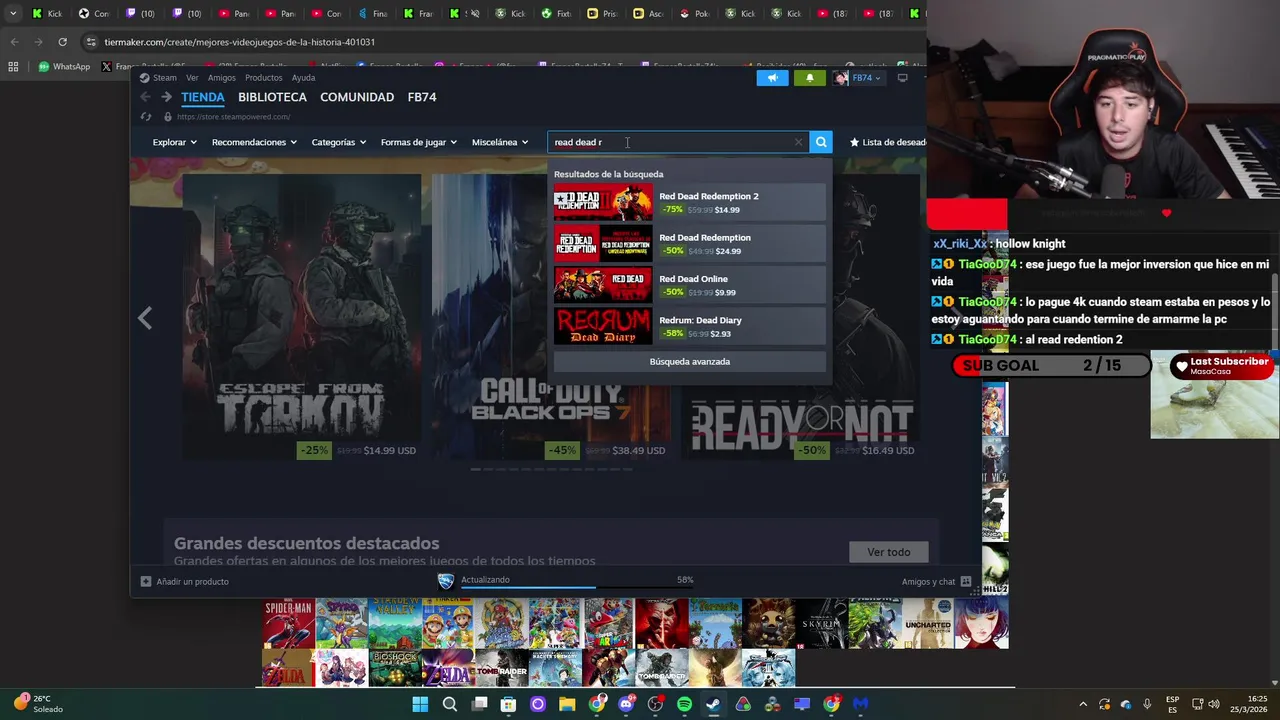Reload the Chrome page
Screen dimensions: 1280x720
coord(62,42)
